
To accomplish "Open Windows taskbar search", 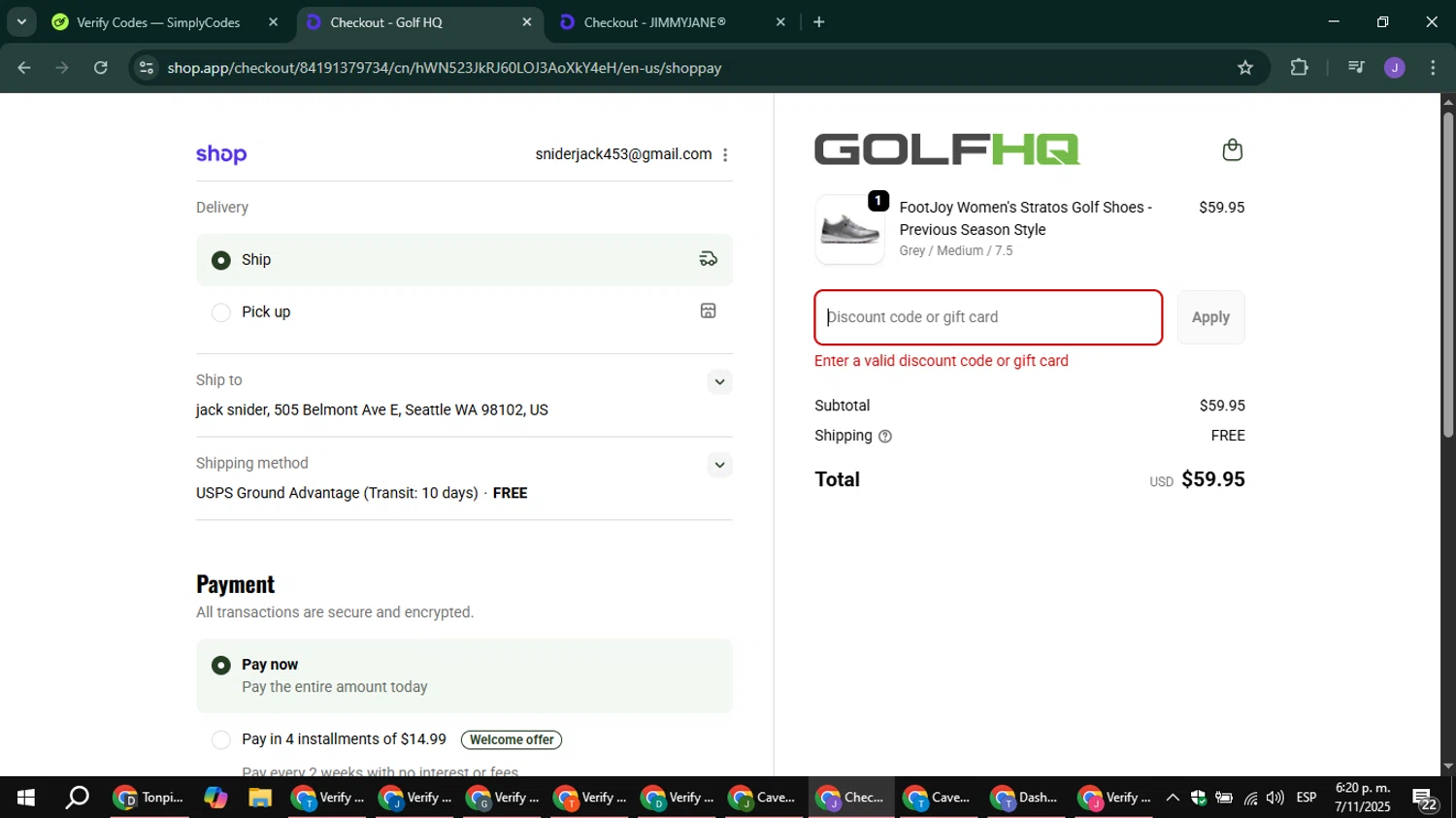I will [77, 798].
